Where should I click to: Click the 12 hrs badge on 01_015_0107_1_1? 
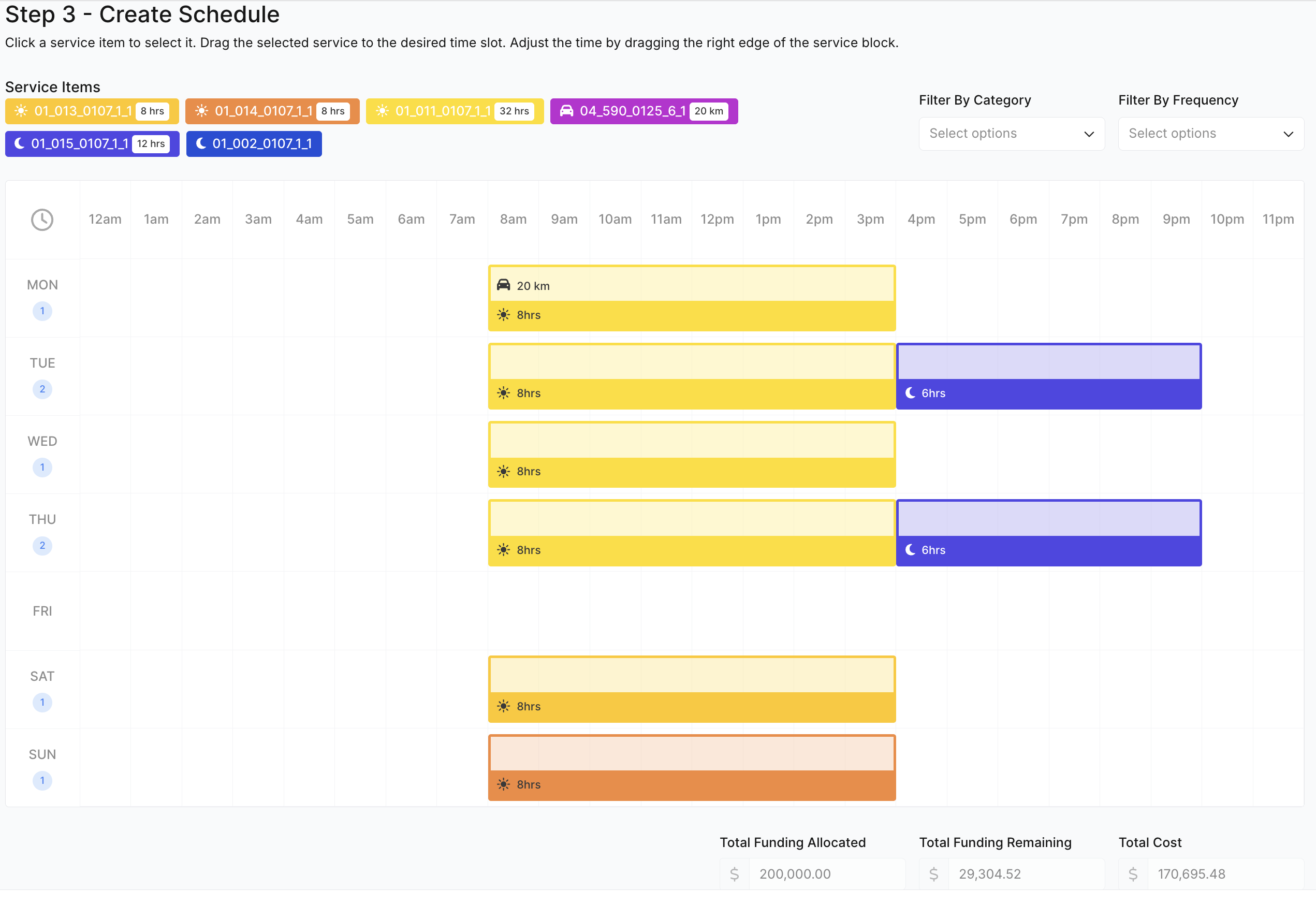click(x=151, y=144)
